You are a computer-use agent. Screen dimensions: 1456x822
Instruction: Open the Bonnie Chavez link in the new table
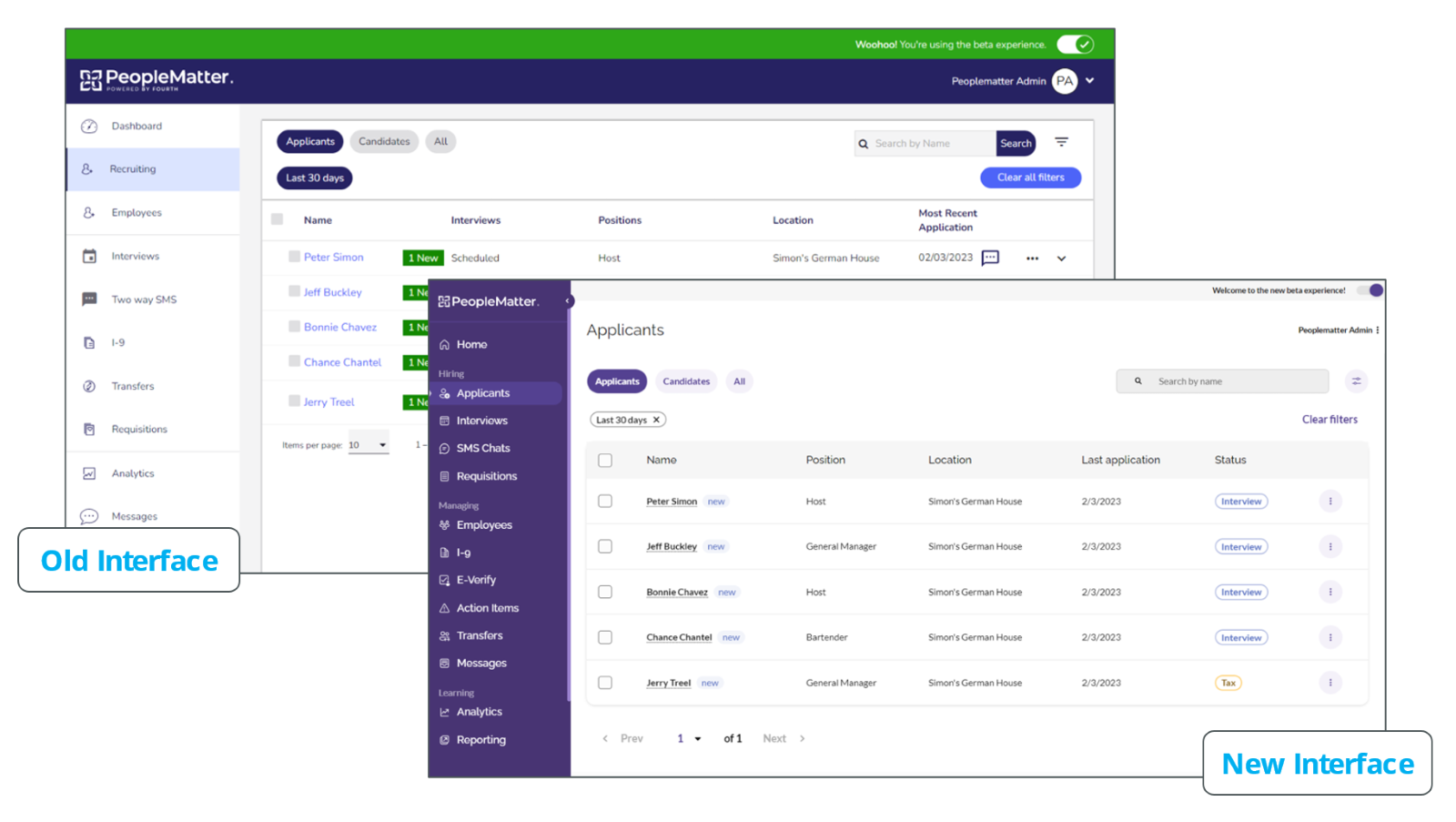676,593
